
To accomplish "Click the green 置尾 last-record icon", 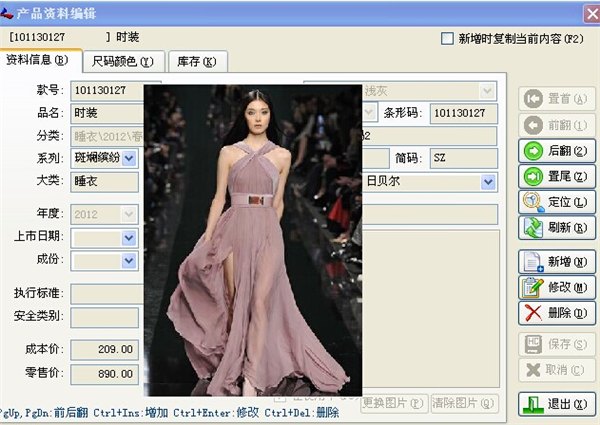I will 533,176.
